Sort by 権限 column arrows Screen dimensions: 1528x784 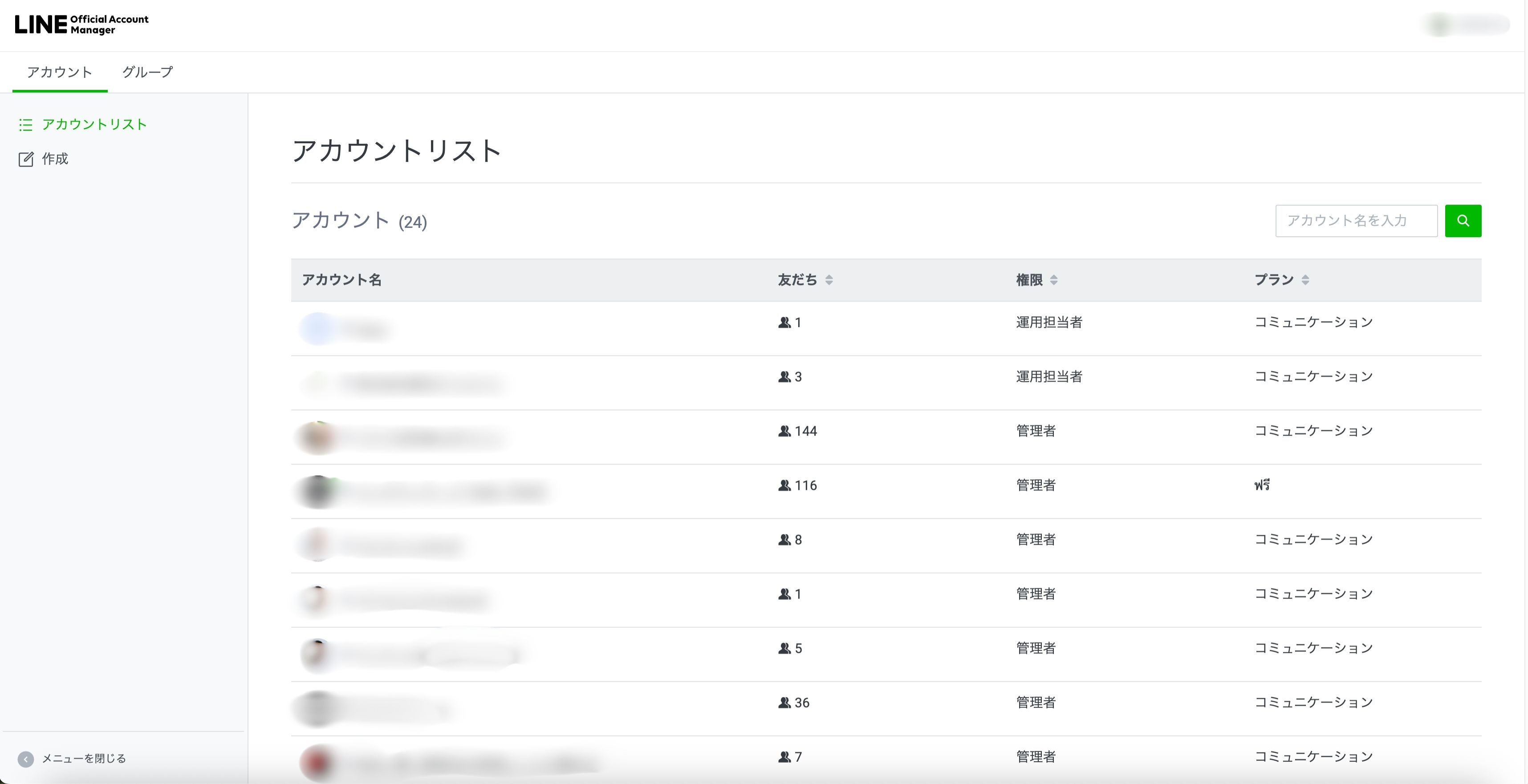tap(1053, 280)
